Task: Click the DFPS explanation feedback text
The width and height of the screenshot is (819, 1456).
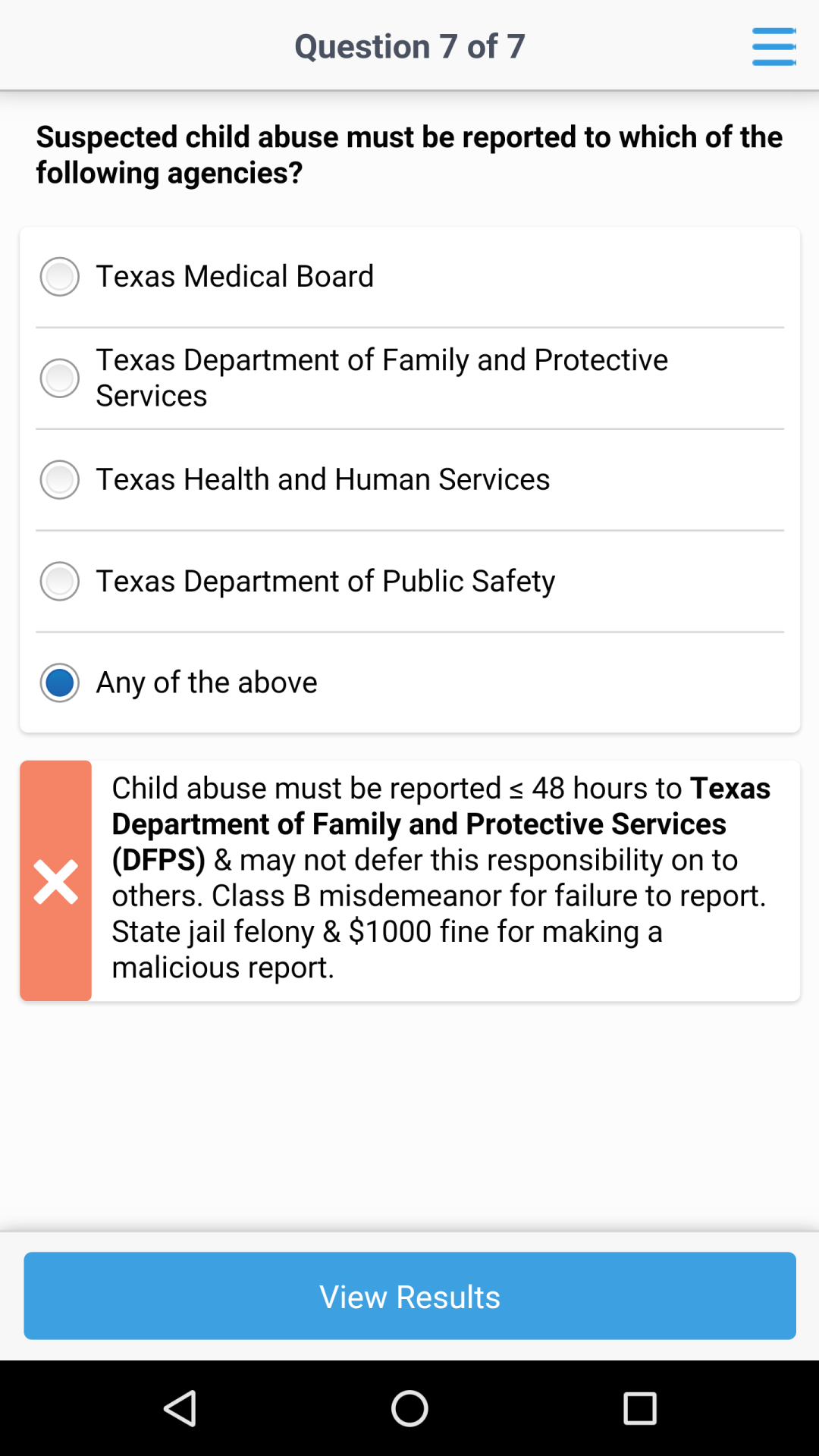Action: [440, 877]
